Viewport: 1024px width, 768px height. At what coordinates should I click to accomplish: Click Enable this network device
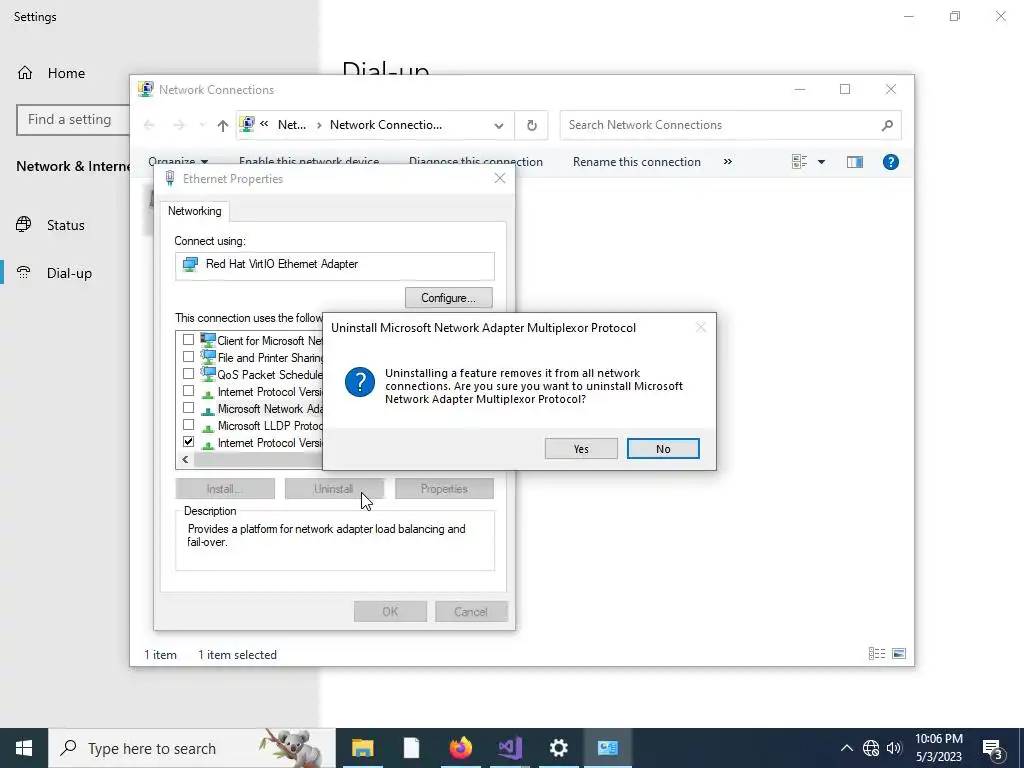pos(309,161)
